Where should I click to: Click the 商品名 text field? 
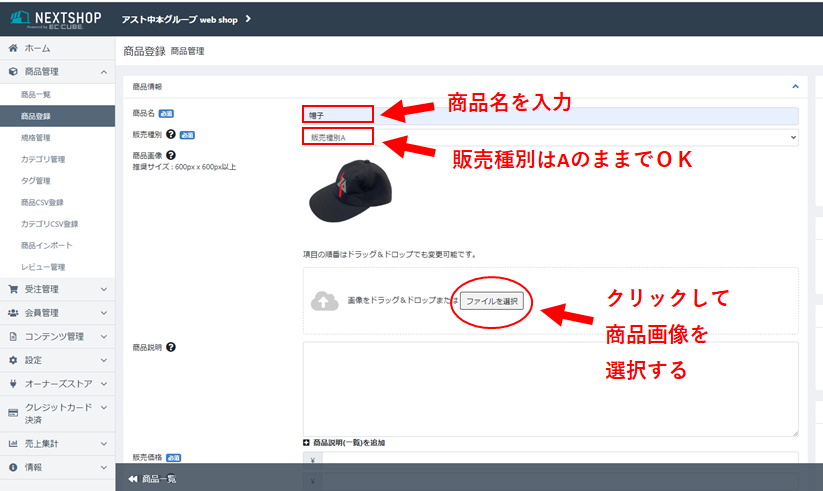[550, 115]
